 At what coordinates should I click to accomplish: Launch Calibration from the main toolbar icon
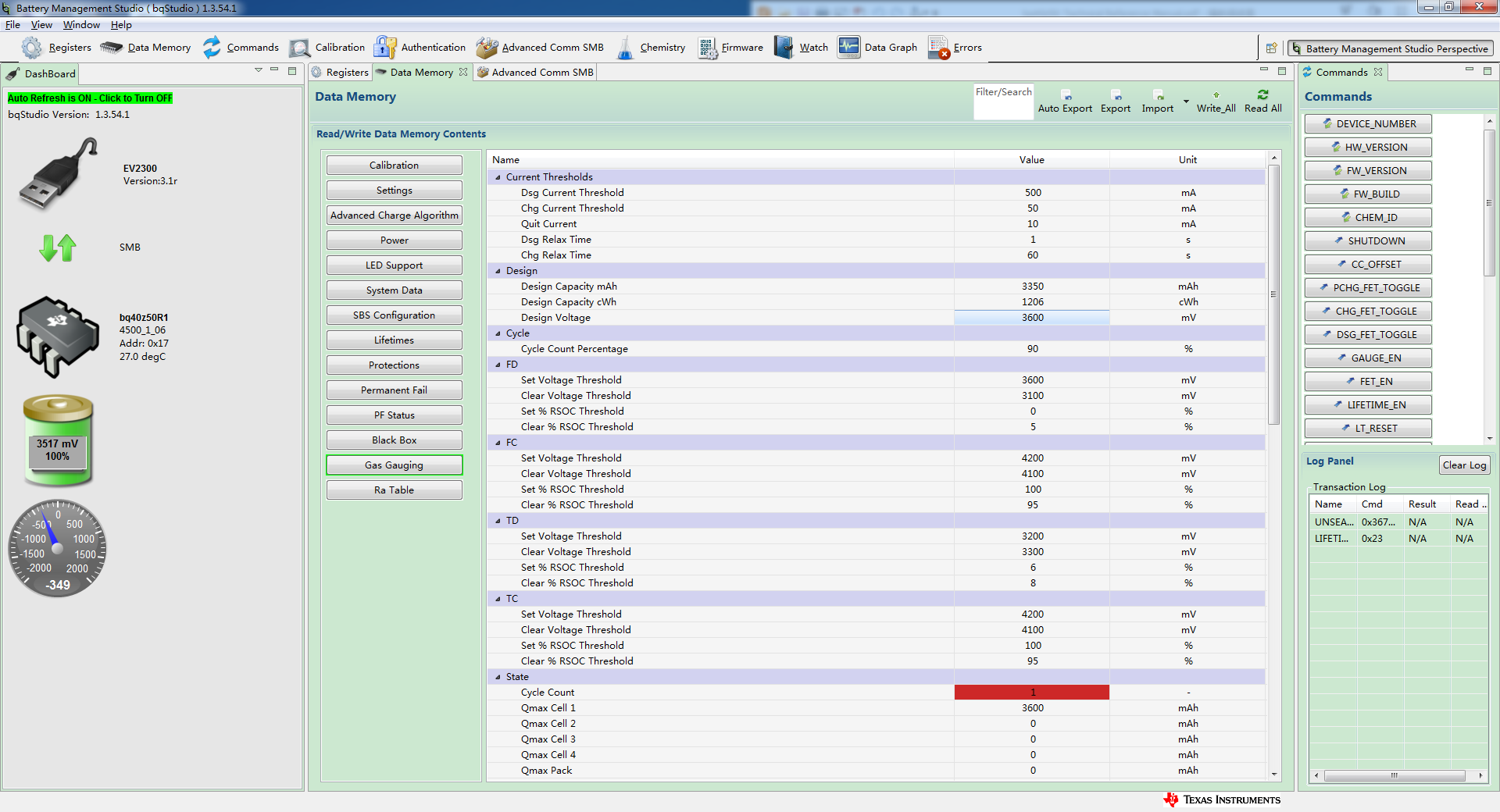299,48
